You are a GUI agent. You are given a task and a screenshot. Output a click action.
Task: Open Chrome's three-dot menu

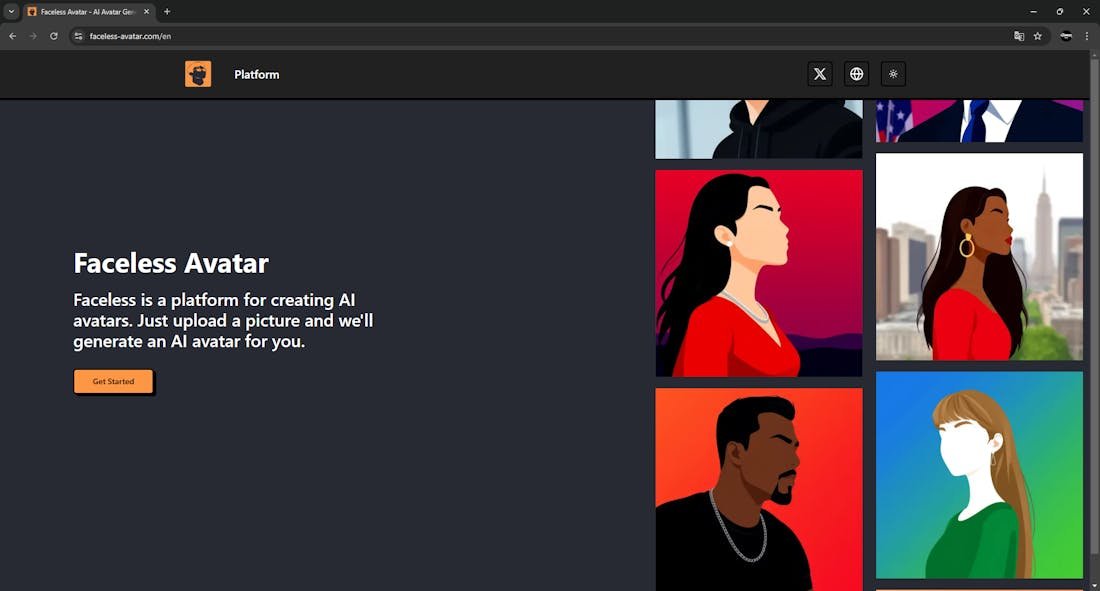1087,36
